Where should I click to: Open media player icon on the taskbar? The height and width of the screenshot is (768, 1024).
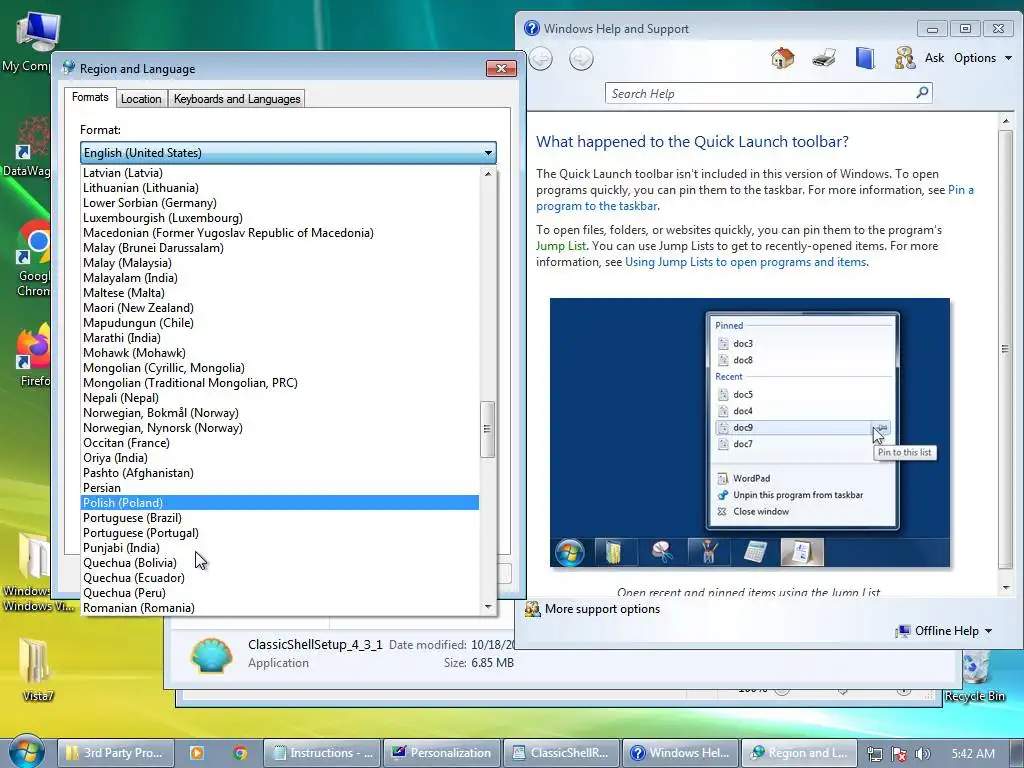pyautogui.click(x=197, y=753)
